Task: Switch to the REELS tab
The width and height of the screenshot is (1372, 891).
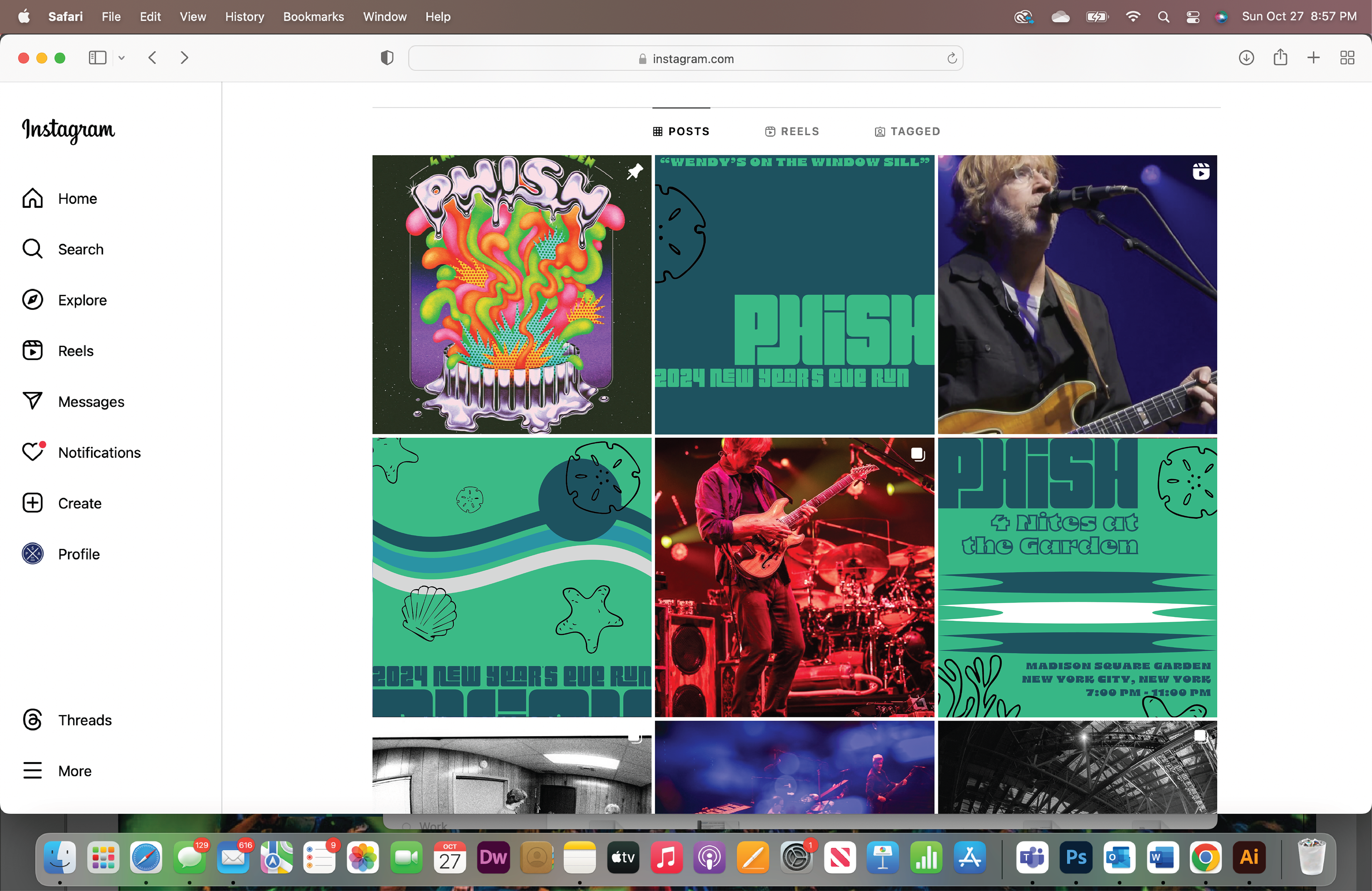Action: (791, 131)
